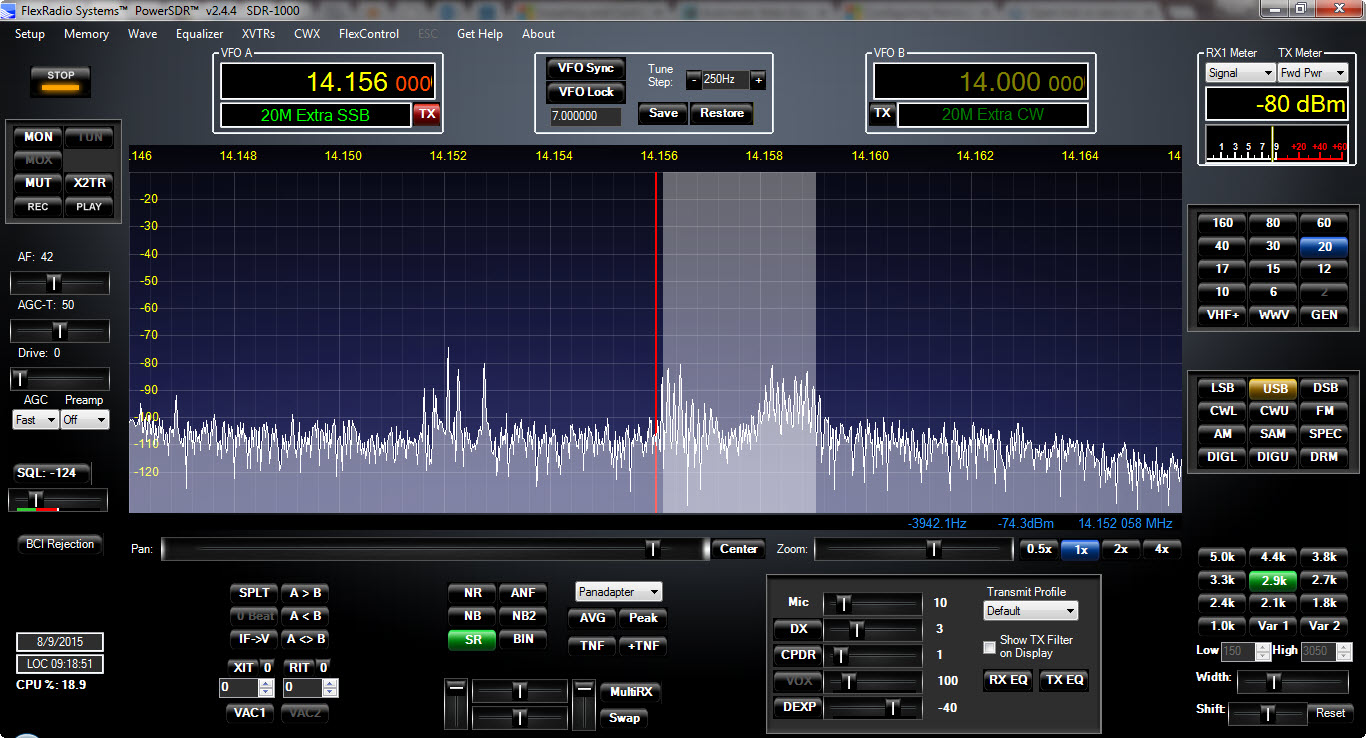Image resolution: width=1366 pixels, height=738 pixels.
Task: Open the Panadapter display mode dropdown
Action: tap(619, 592)
